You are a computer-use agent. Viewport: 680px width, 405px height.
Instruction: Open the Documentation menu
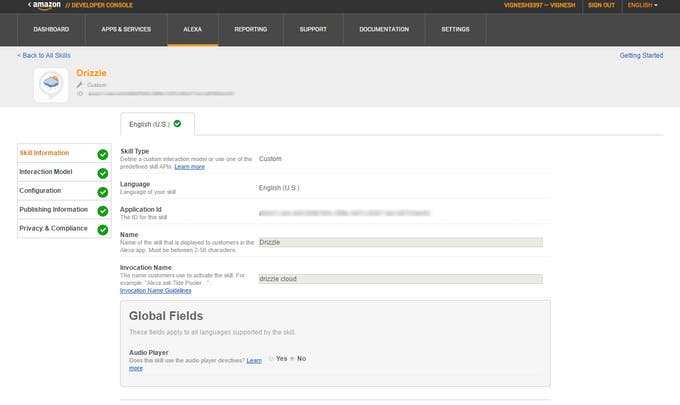(384, 29)
